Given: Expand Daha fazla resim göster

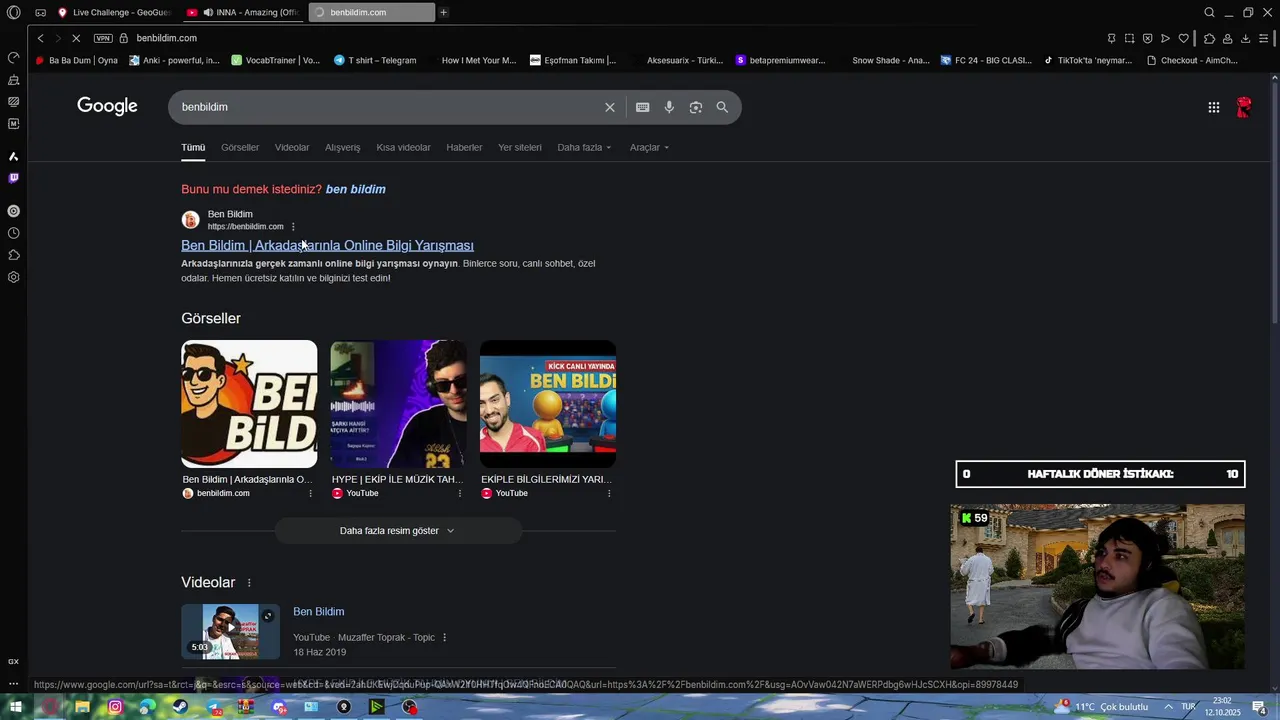Looking at the screenshot, I should point(398,531).
